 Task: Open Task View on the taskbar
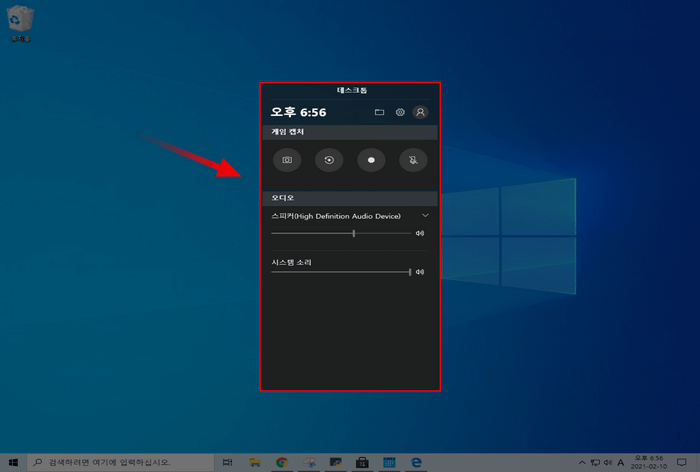(x=228, y=463)
